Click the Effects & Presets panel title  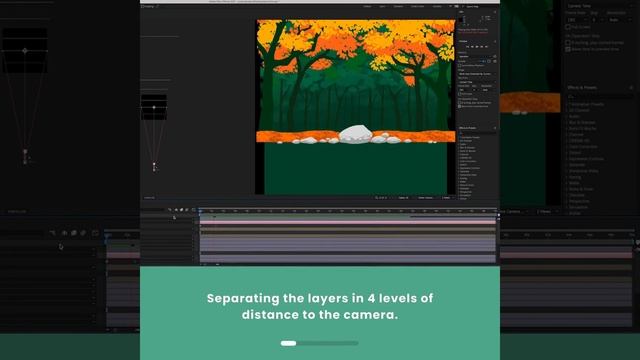coord(467,128)
